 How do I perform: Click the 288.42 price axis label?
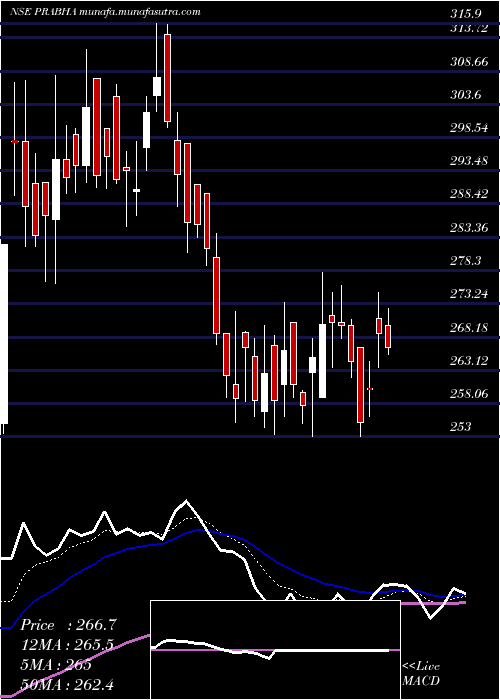tap(469, 195)
